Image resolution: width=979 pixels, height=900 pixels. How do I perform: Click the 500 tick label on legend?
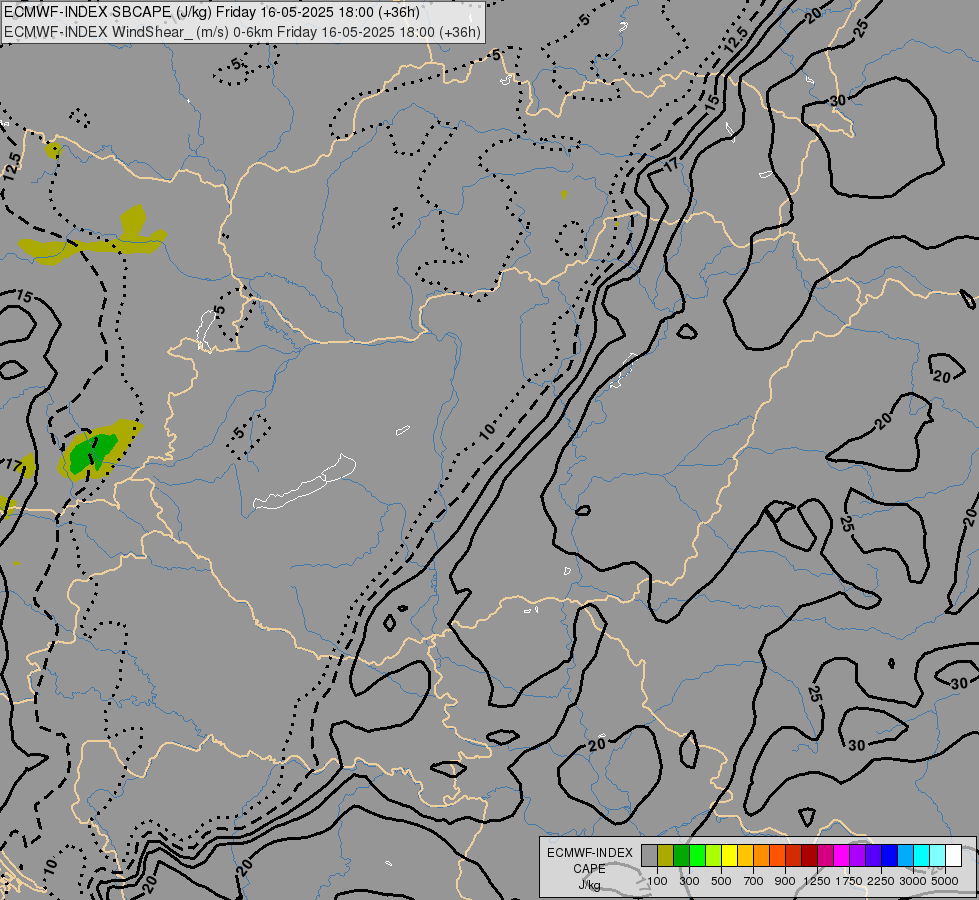pyautogui.click(x=721, y=881)
